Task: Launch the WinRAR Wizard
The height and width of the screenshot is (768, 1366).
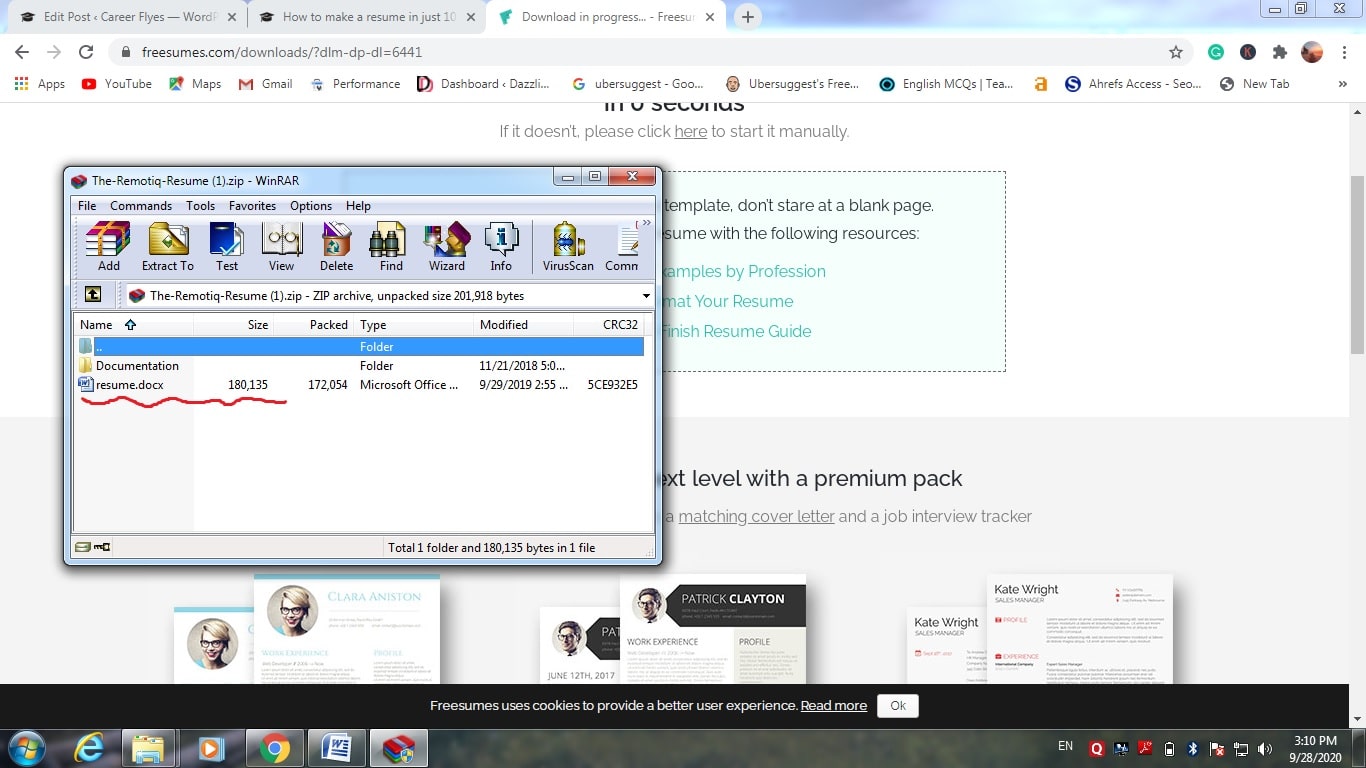Action: click(447, 246)
